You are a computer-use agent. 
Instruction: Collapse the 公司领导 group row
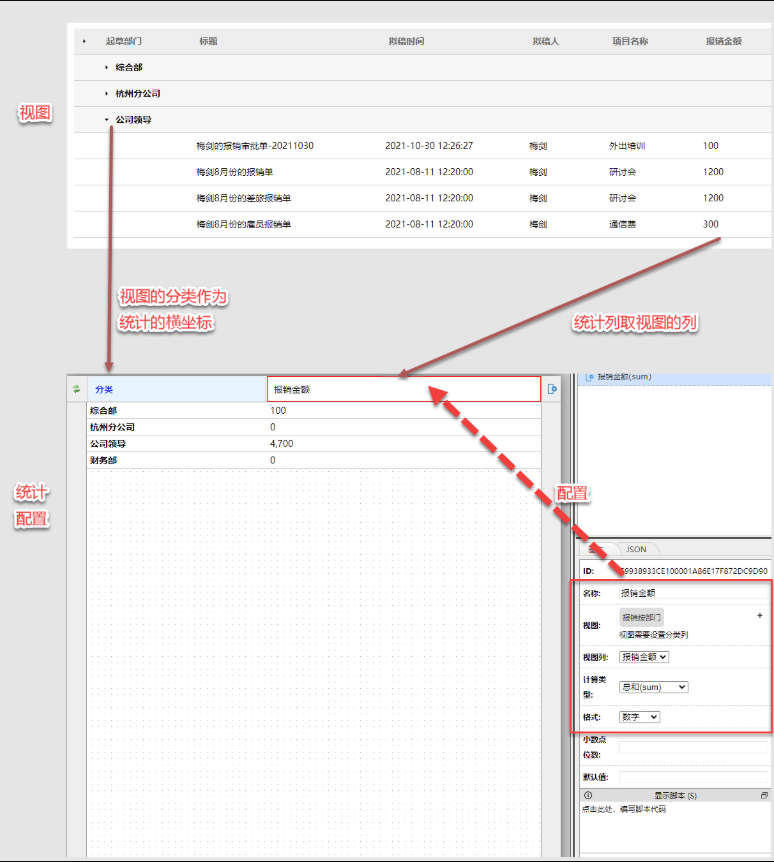tap(107, 119)
